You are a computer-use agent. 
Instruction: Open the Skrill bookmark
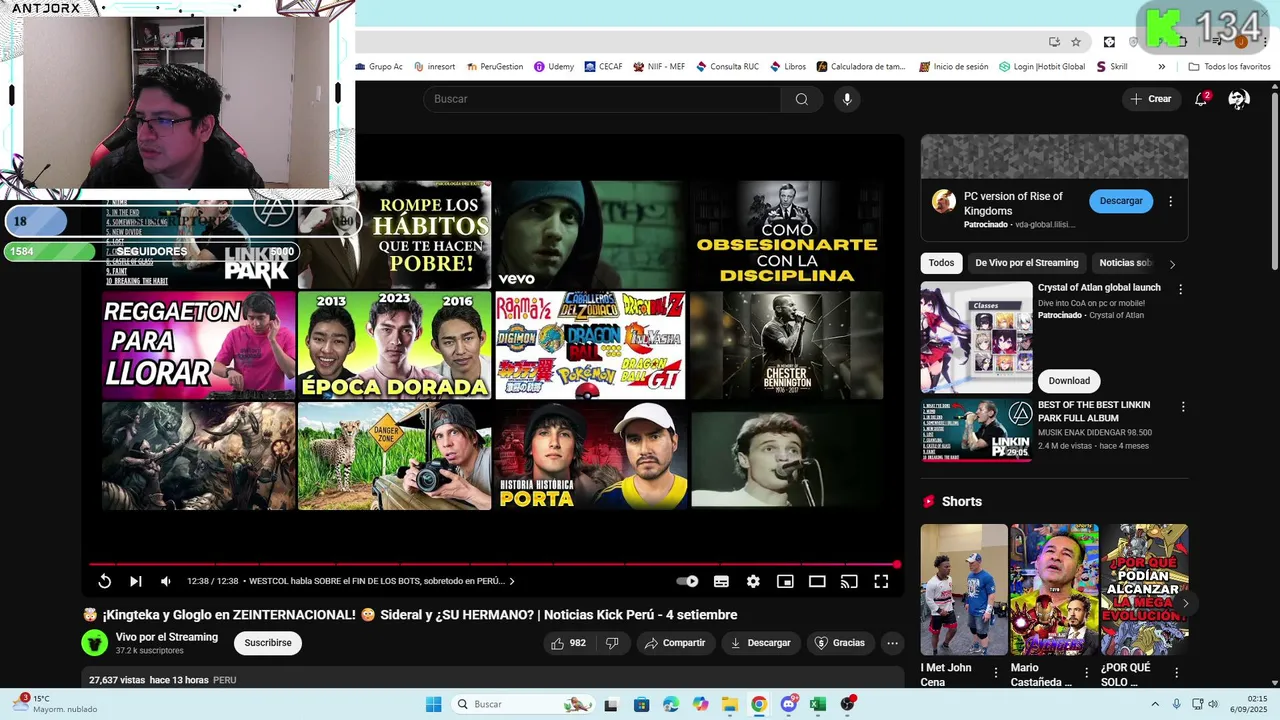pos(1112,67)
